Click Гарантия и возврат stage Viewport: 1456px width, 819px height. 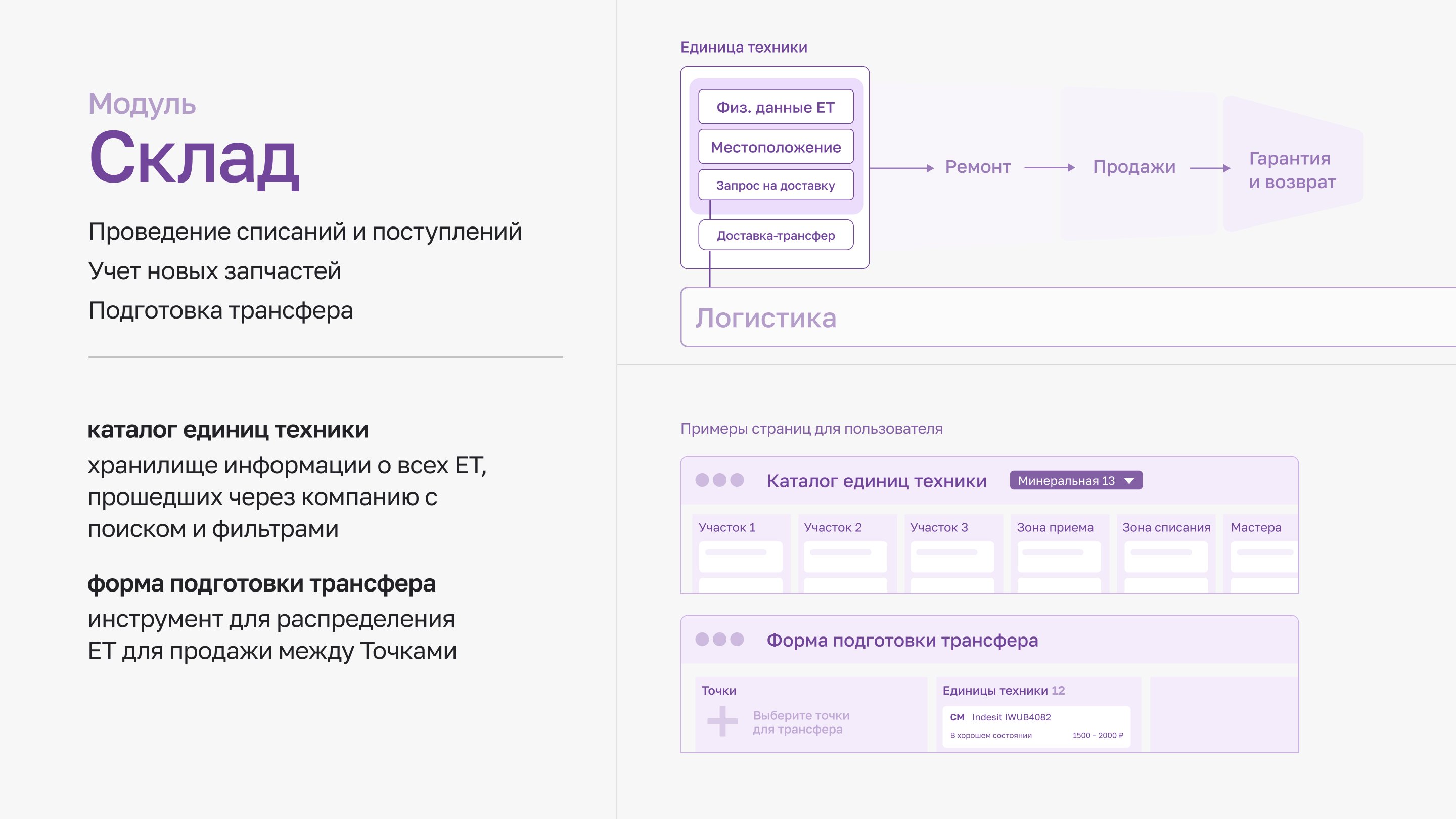tap(1292, 169)
